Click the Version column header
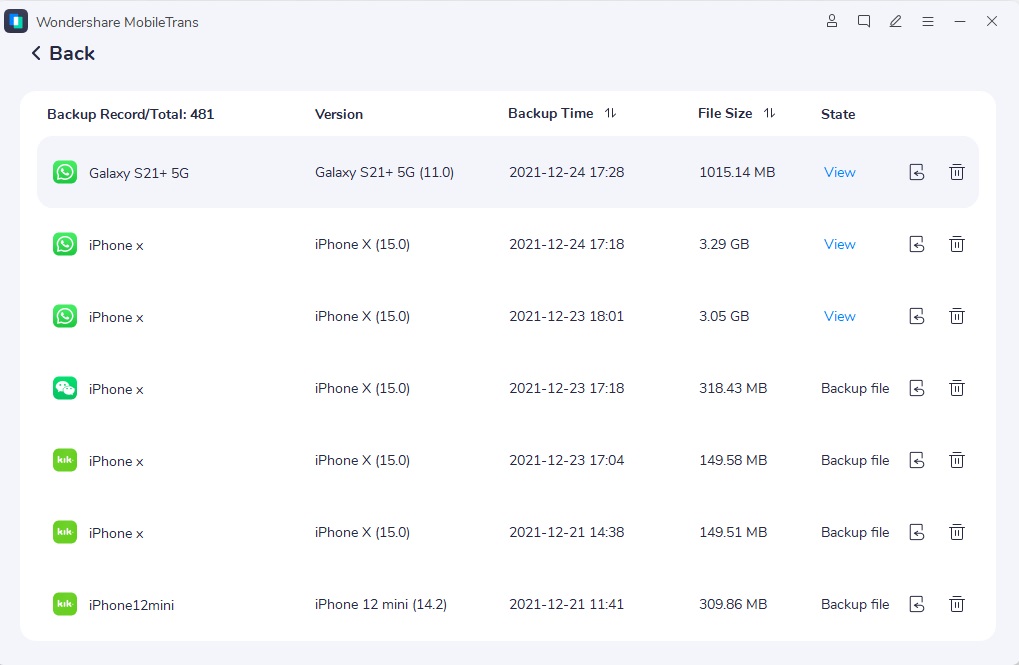Screen dimensions: 1019x665 (x=339, y=114)
